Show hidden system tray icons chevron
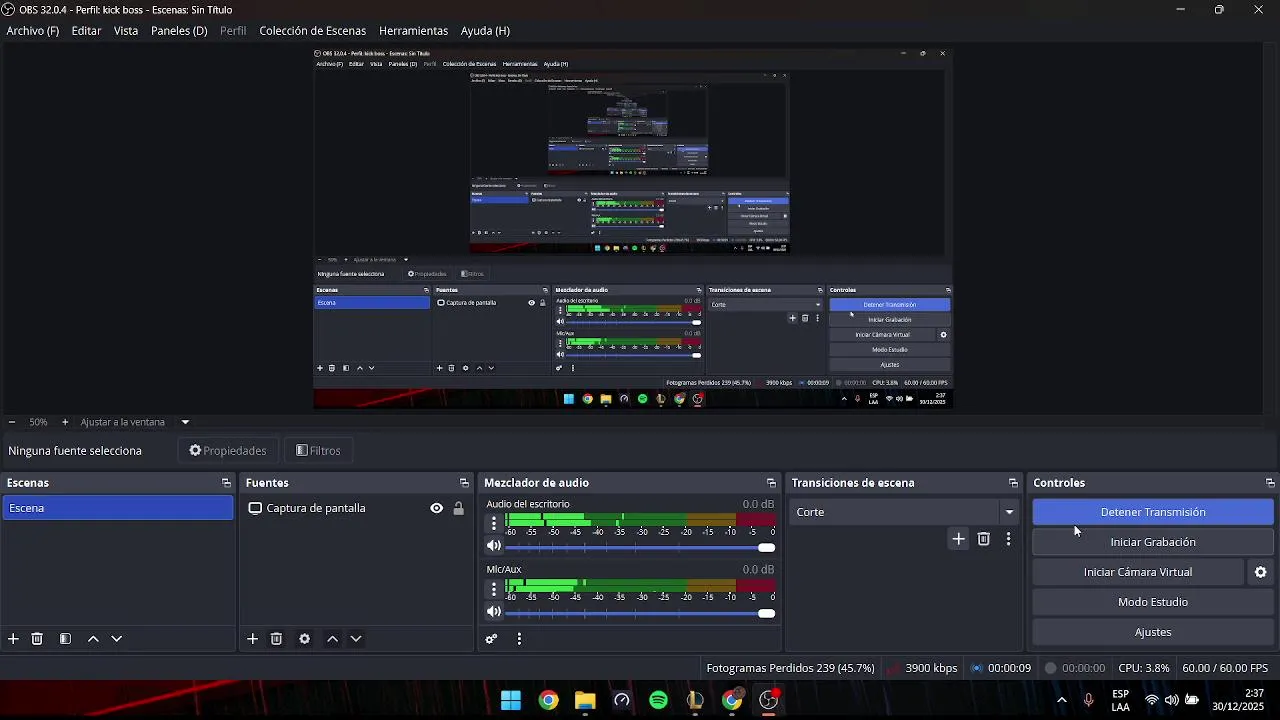The height and width of the screenshot is (720, 1280). point(1061,700)
